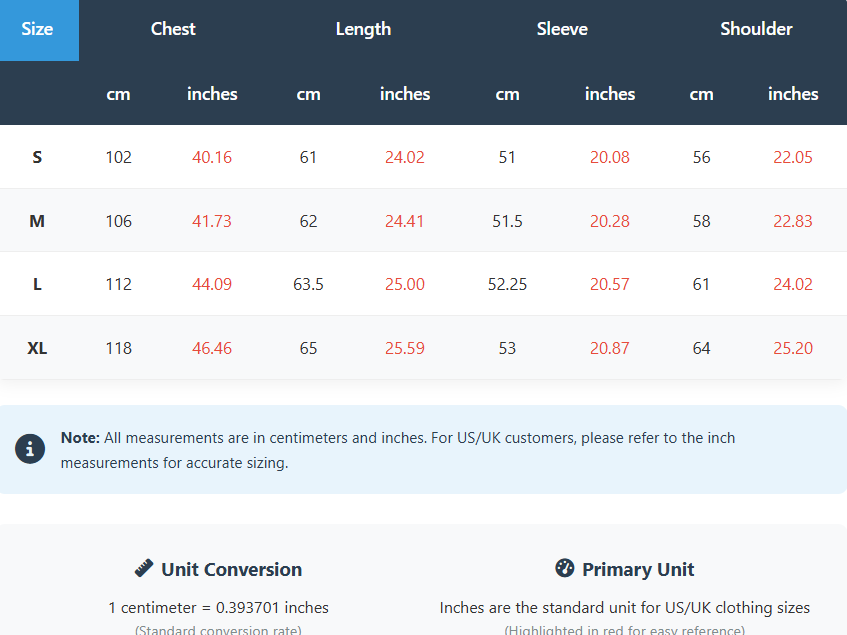Click the Unit Conversion heading
This screenshot has width=847, height=635.
(x=231, y=570)
